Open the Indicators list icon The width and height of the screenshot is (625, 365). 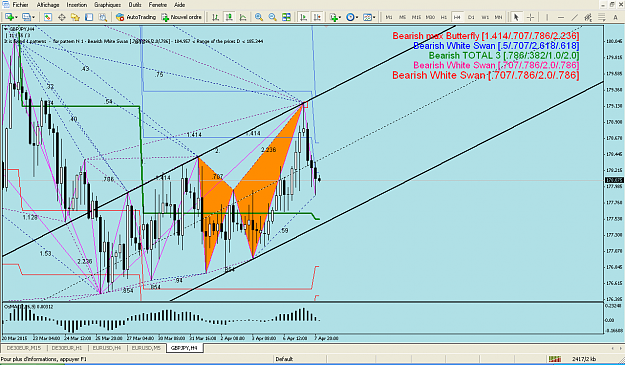click(333, 17)
